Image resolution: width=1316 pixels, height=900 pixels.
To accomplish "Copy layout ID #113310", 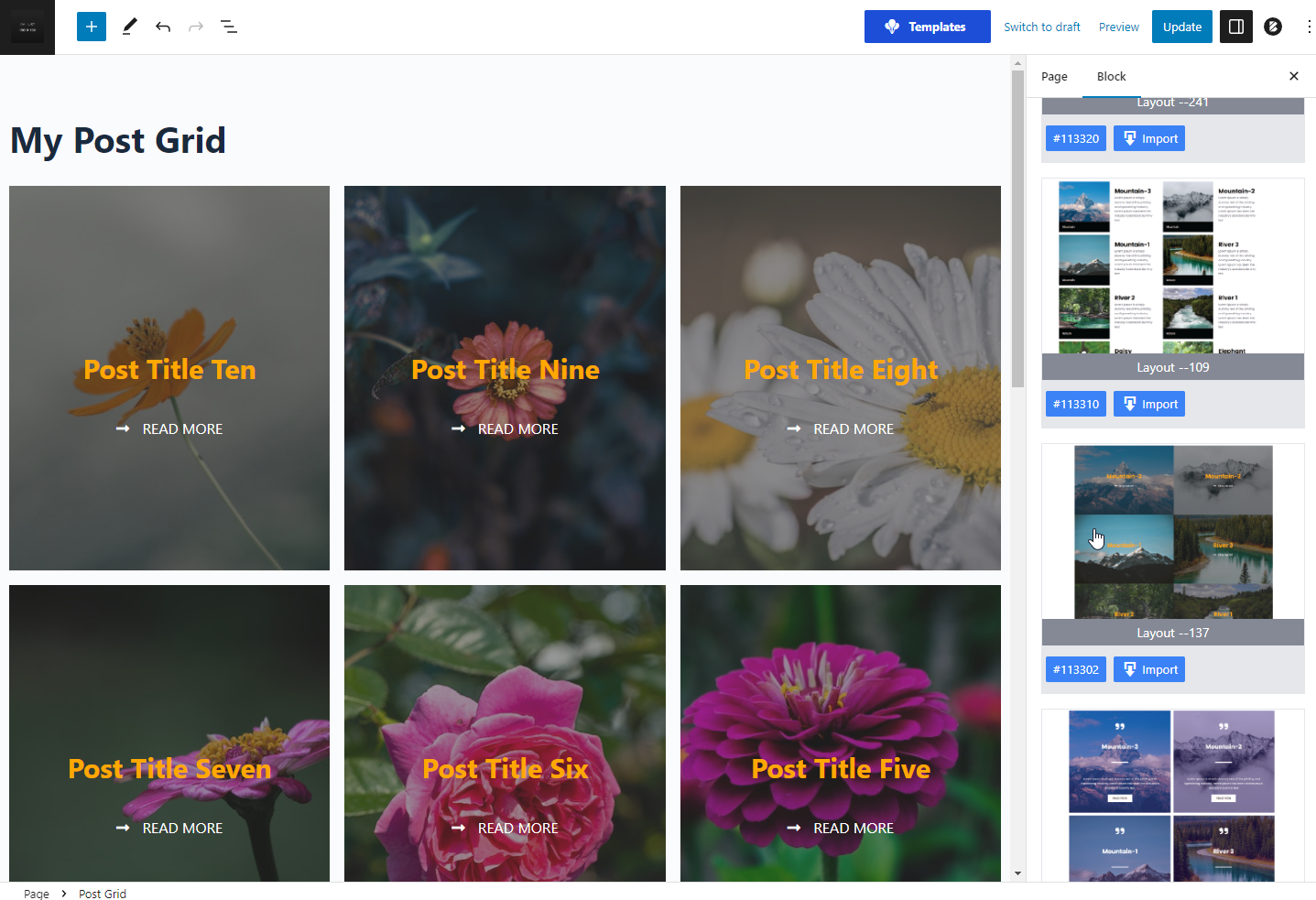I will 1076,404.
